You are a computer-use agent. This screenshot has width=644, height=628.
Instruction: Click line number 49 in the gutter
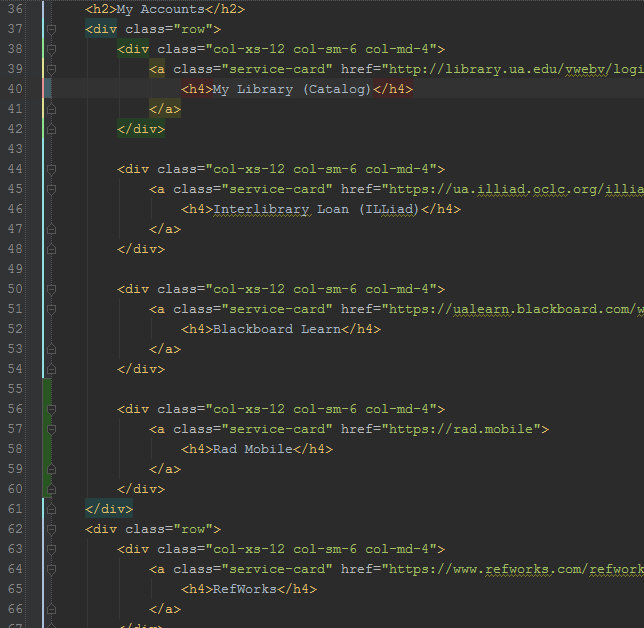(x=15, y=269)
